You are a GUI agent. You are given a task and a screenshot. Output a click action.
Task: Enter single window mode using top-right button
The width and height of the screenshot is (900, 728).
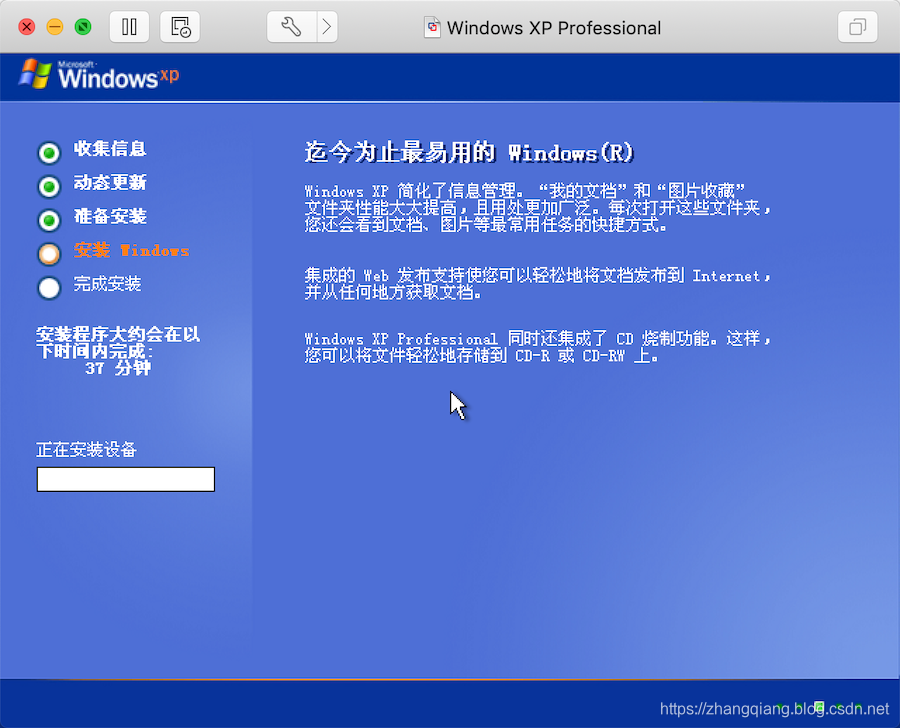857,27
